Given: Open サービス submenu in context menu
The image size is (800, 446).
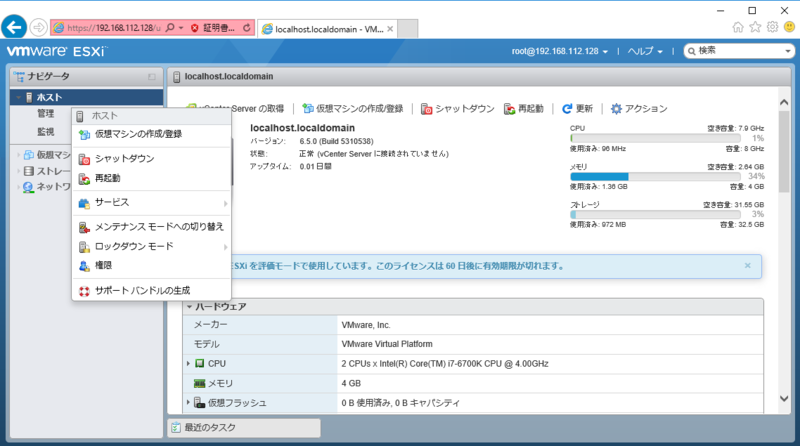Looking at the screenshot, I should pyautogui.click(x=152, y=203).
